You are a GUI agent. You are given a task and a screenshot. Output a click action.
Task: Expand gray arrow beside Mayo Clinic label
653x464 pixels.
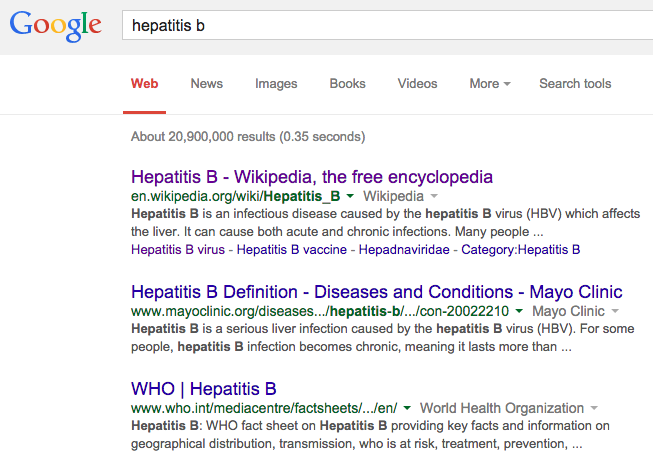click(615, 311)
